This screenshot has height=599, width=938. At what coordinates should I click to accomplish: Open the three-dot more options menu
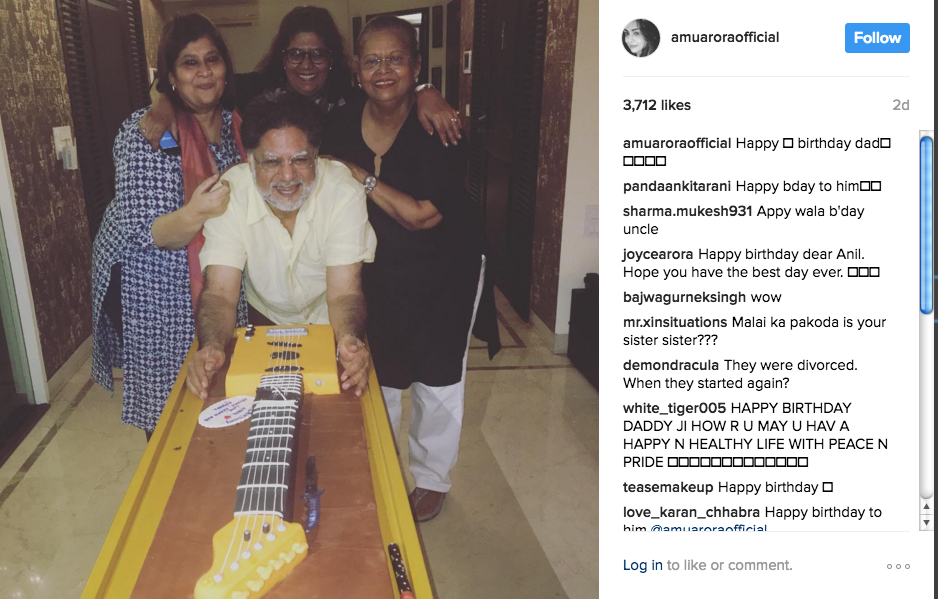click(x=898, y=566)
